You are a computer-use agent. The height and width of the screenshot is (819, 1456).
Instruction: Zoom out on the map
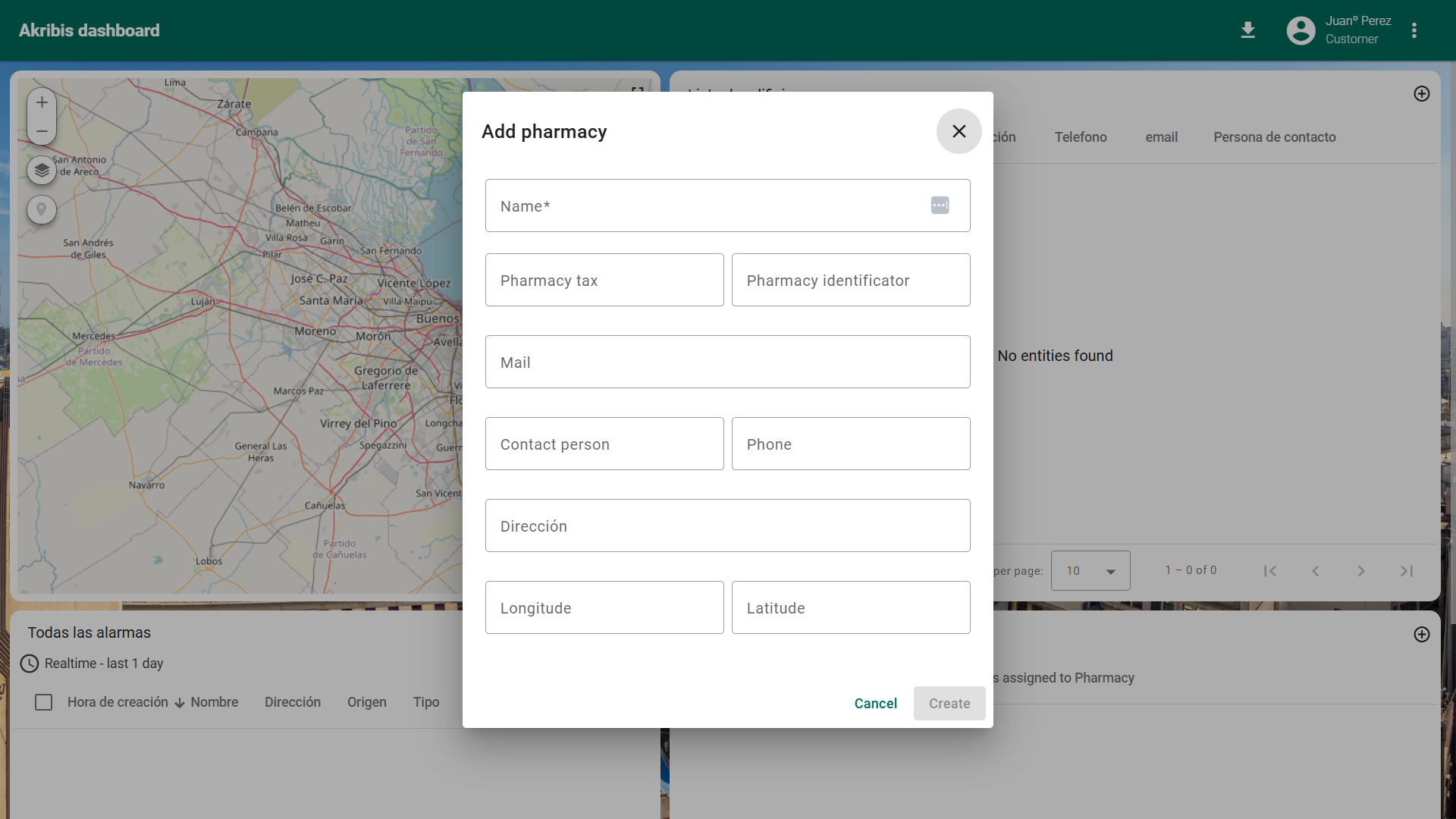(x=42, y=131)
